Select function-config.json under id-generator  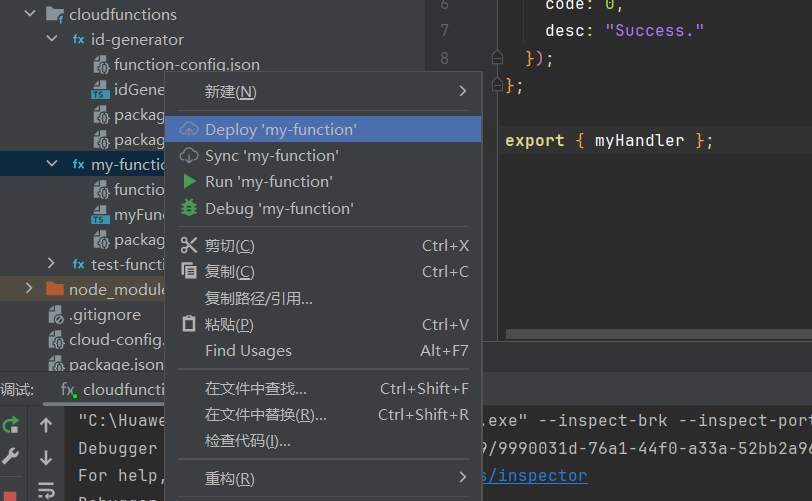pos(186,64)
